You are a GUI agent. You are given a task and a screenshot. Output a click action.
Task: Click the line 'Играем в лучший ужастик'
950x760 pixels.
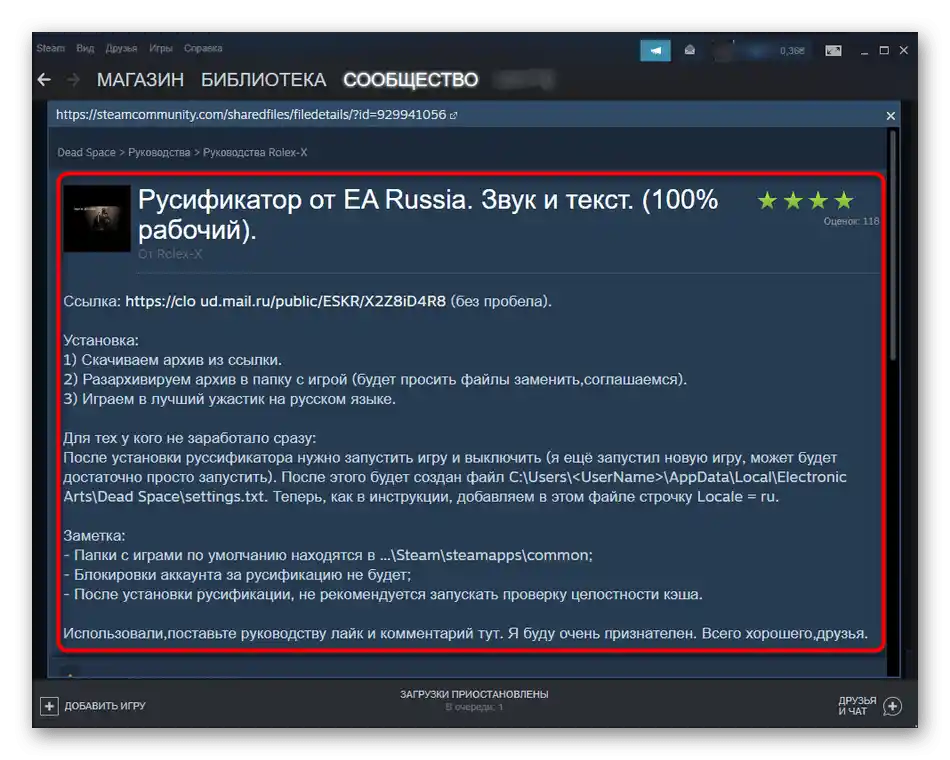[x=230, y=399]
